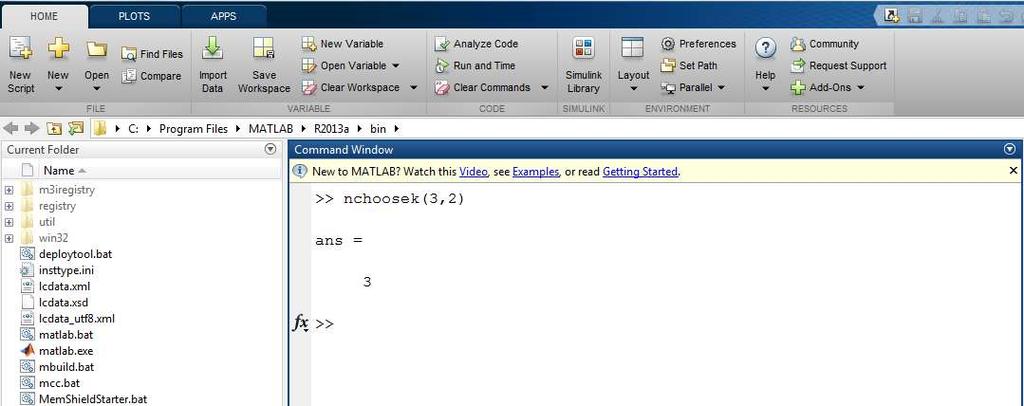Click Run and Time
The width and height of the screenshot is (1024, 406).
click(475, 65)
